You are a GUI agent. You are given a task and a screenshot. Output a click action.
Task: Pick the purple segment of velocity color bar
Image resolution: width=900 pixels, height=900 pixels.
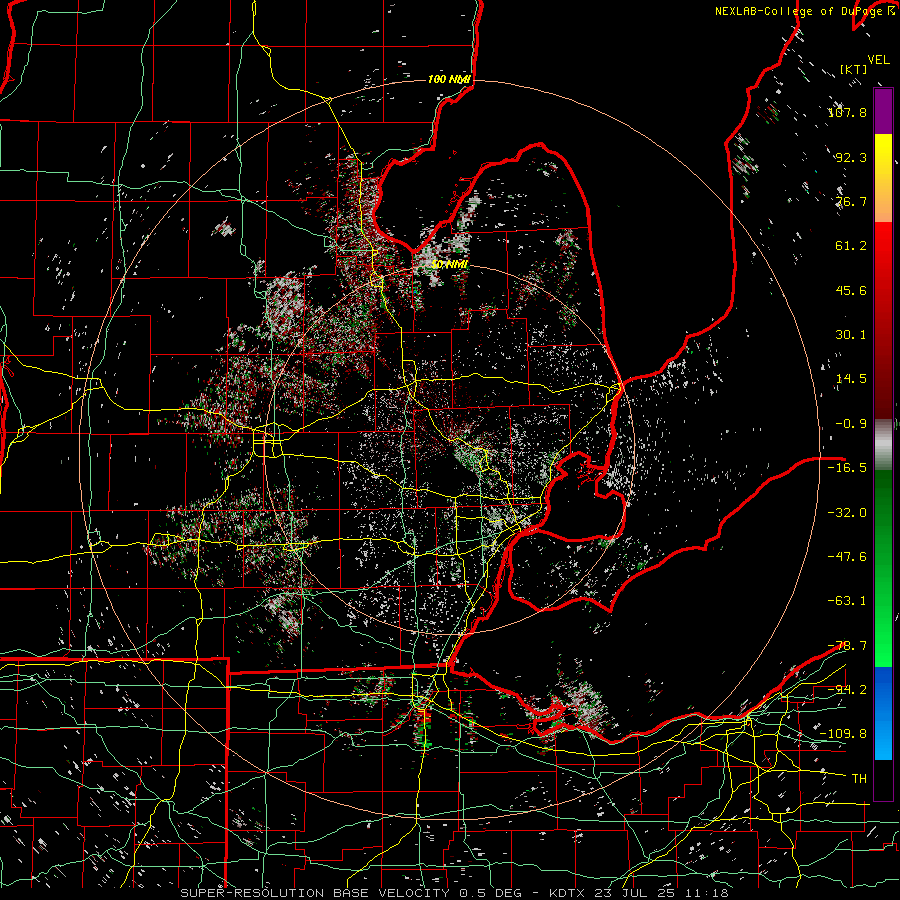[x=883, y=111]
